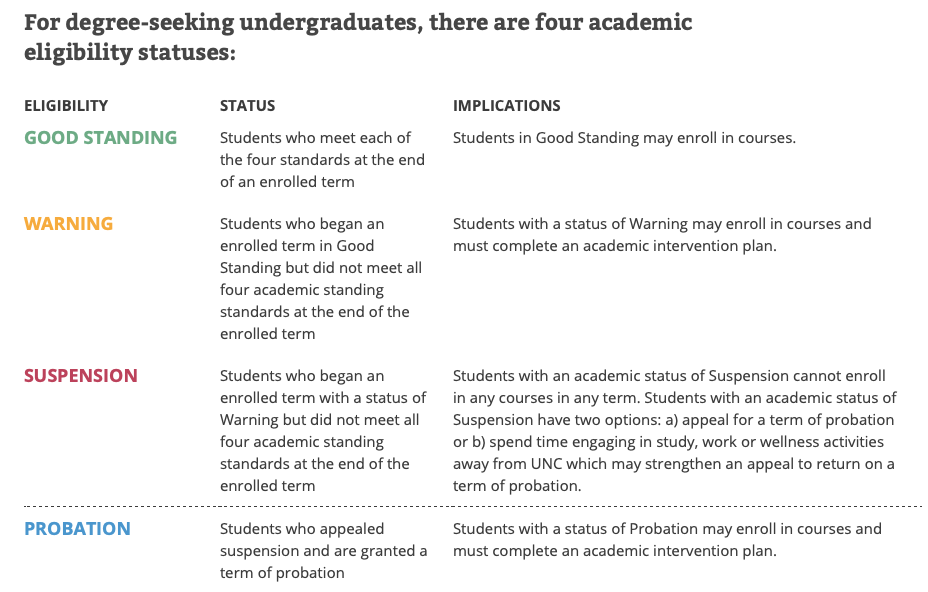Click the IMPLICATIONS column header
The image size is (928, 592).
coord(506,106)
